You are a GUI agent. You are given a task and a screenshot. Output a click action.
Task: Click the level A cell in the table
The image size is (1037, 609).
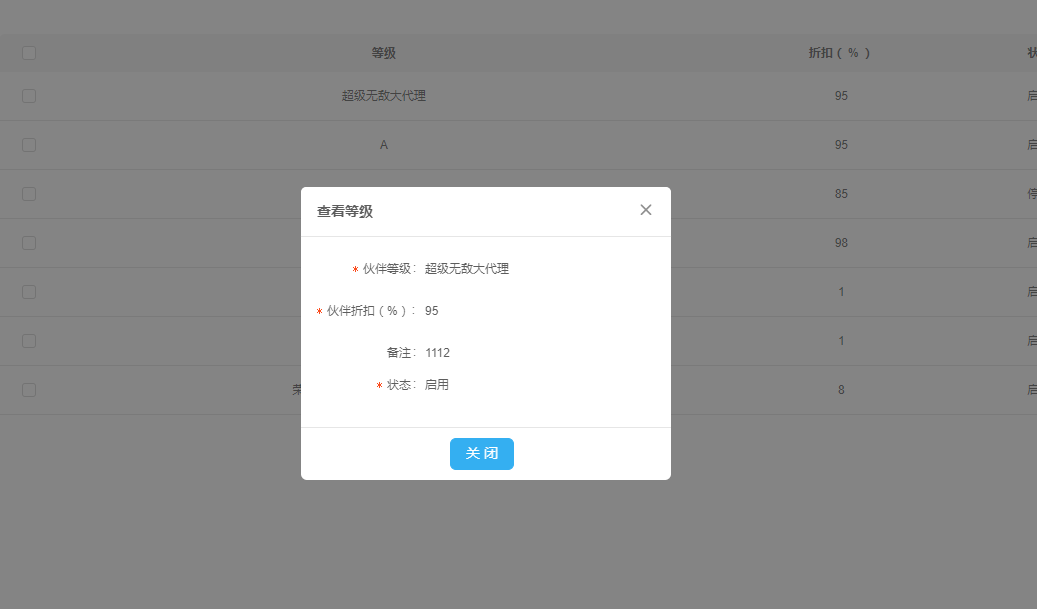[x=383, y=145]
